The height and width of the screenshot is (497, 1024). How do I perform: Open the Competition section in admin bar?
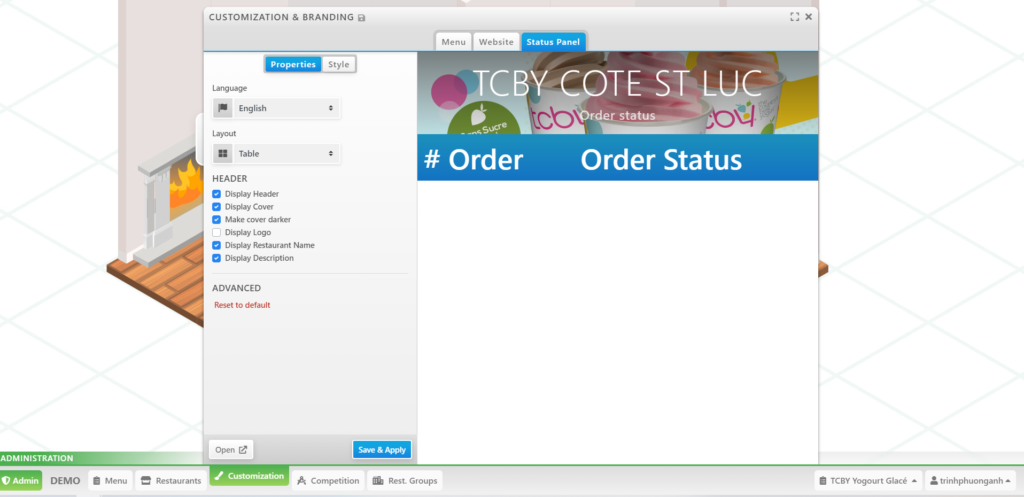click(328, 481)
